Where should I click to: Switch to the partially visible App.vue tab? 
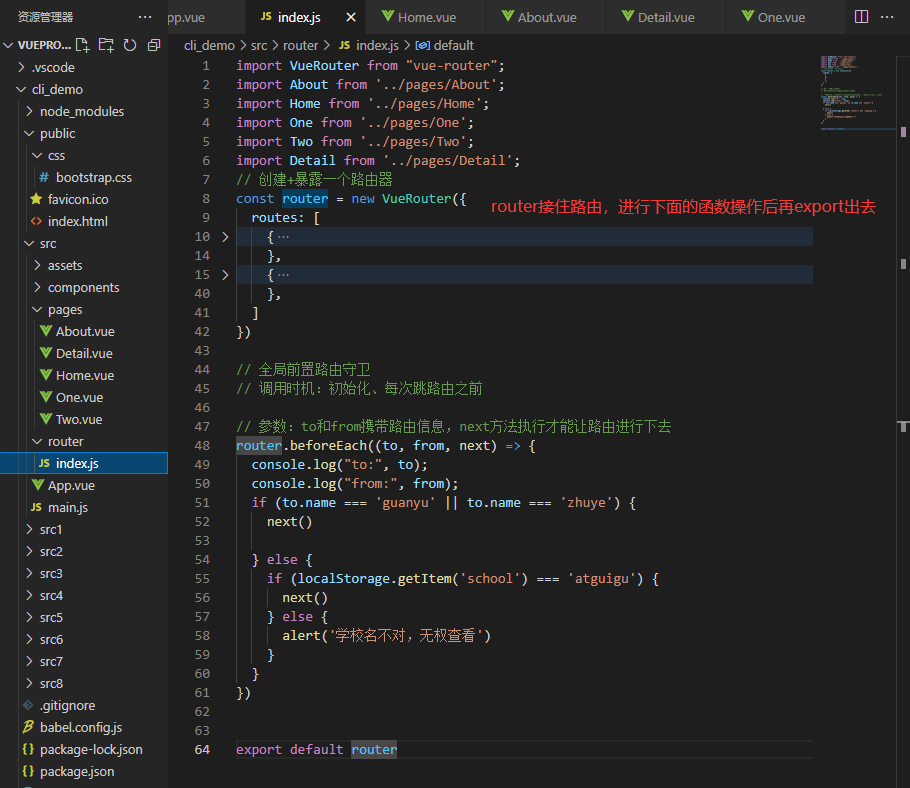[206, 17]
